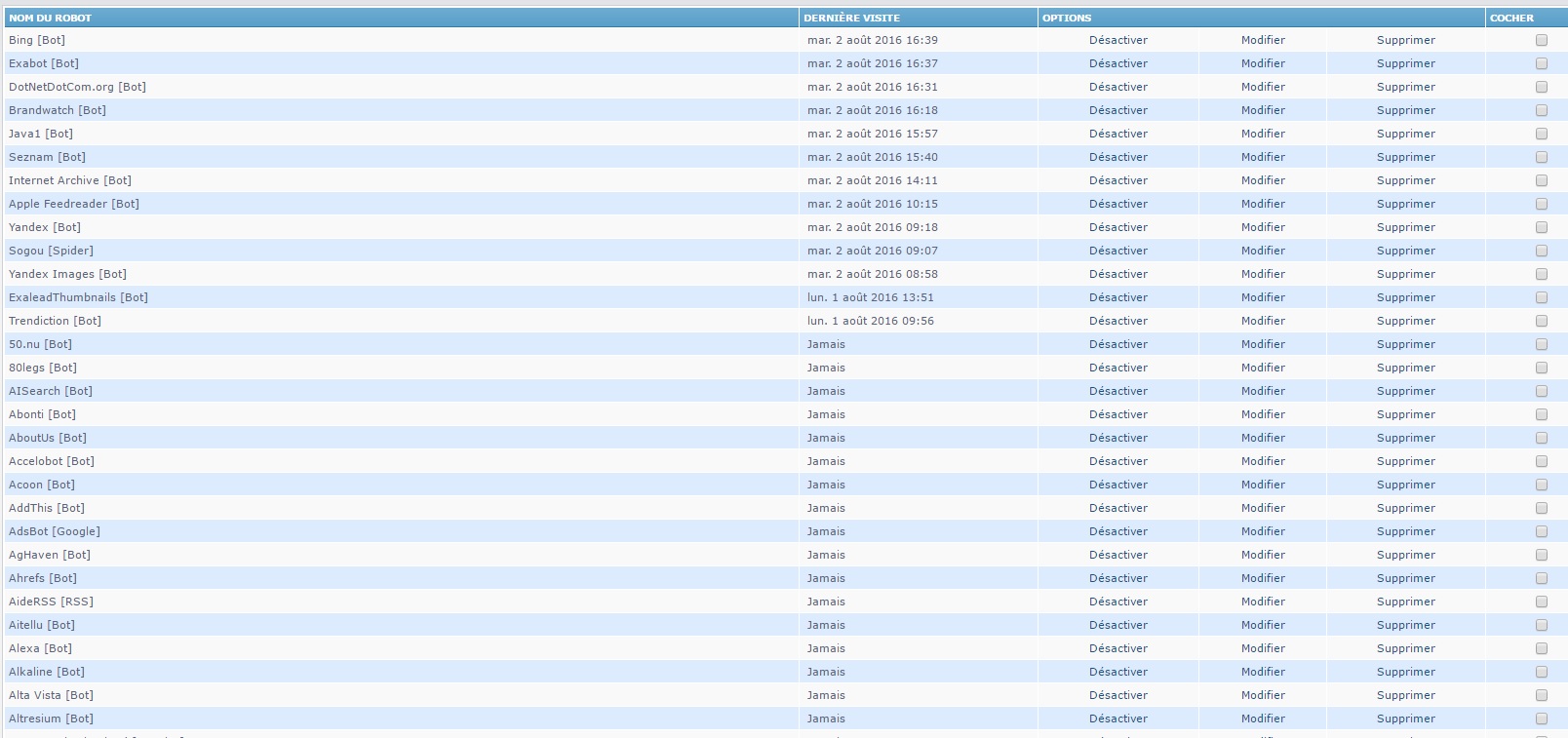Edit the DotNetDotCom.org [Bot] entry
The image size is (1568, 738).
[x=1263, y=87]
